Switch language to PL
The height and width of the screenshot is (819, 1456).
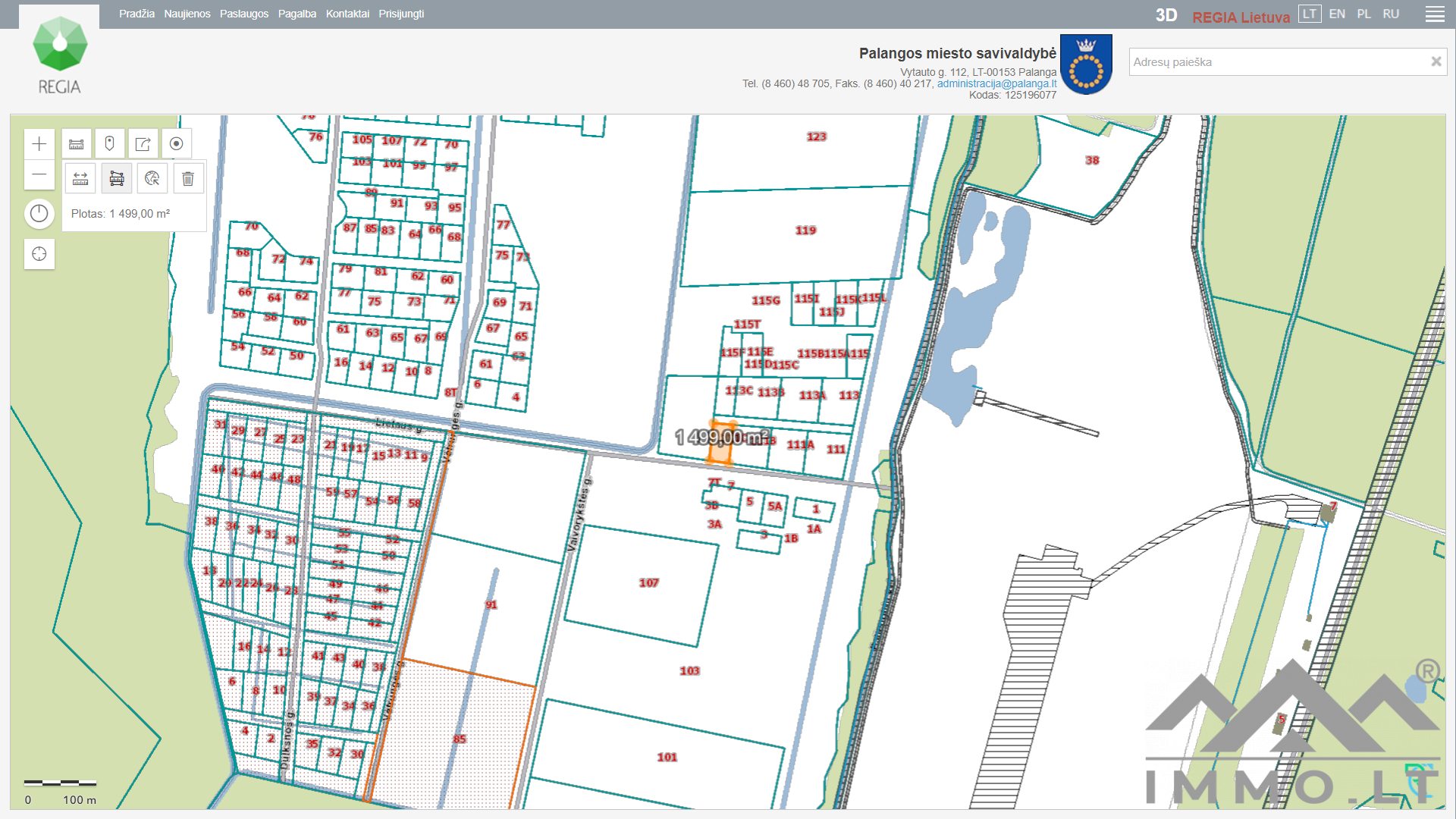point(1364,14)
